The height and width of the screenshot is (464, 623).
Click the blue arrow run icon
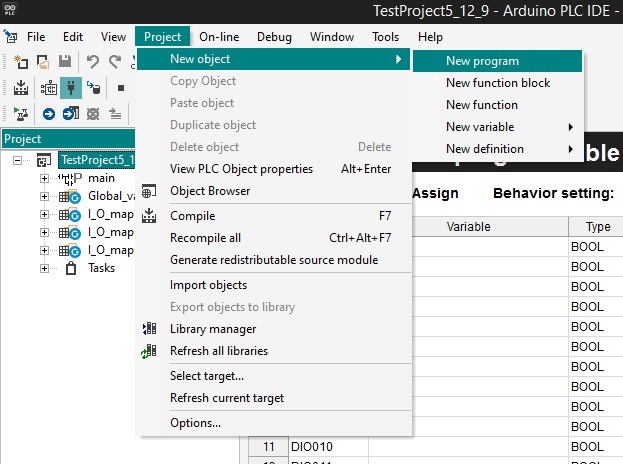(48, 114)
